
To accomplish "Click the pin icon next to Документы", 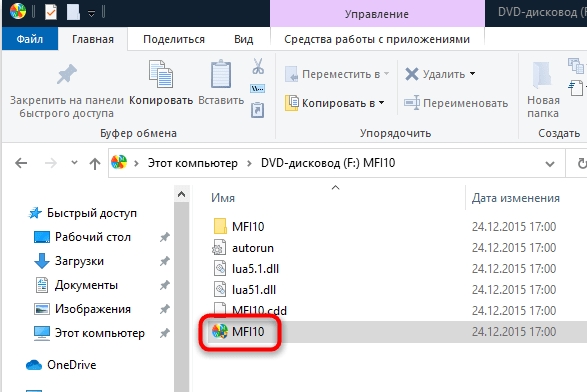I will pyautogui.click(x=165, y=285).
